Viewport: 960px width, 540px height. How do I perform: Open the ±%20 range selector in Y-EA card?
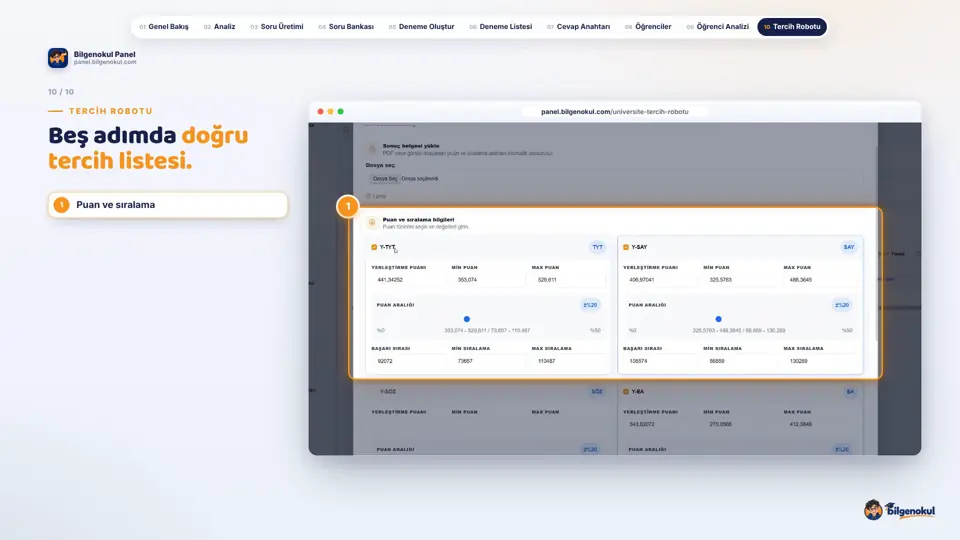pos(842,449)
